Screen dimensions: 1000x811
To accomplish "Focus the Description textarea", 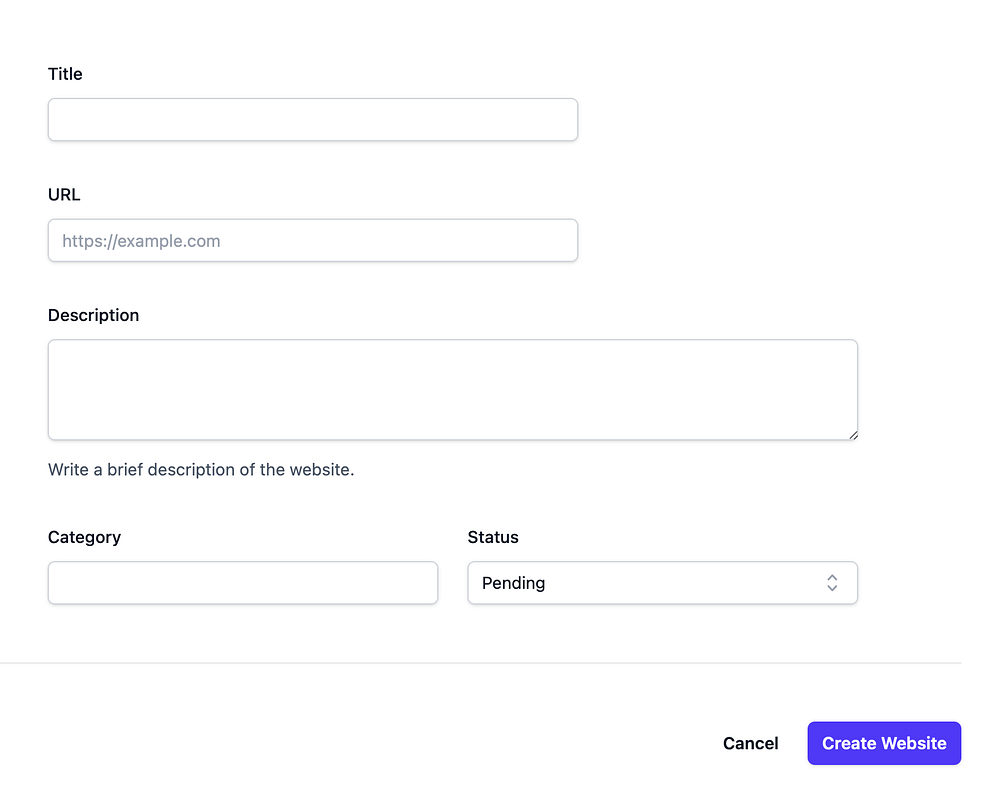I will (452, 390).
